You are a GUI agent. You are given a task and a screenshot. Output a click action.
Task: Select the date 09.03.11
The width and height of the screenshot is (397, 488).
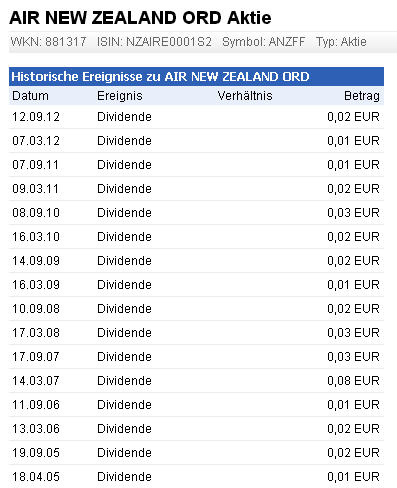coord(35,189)
